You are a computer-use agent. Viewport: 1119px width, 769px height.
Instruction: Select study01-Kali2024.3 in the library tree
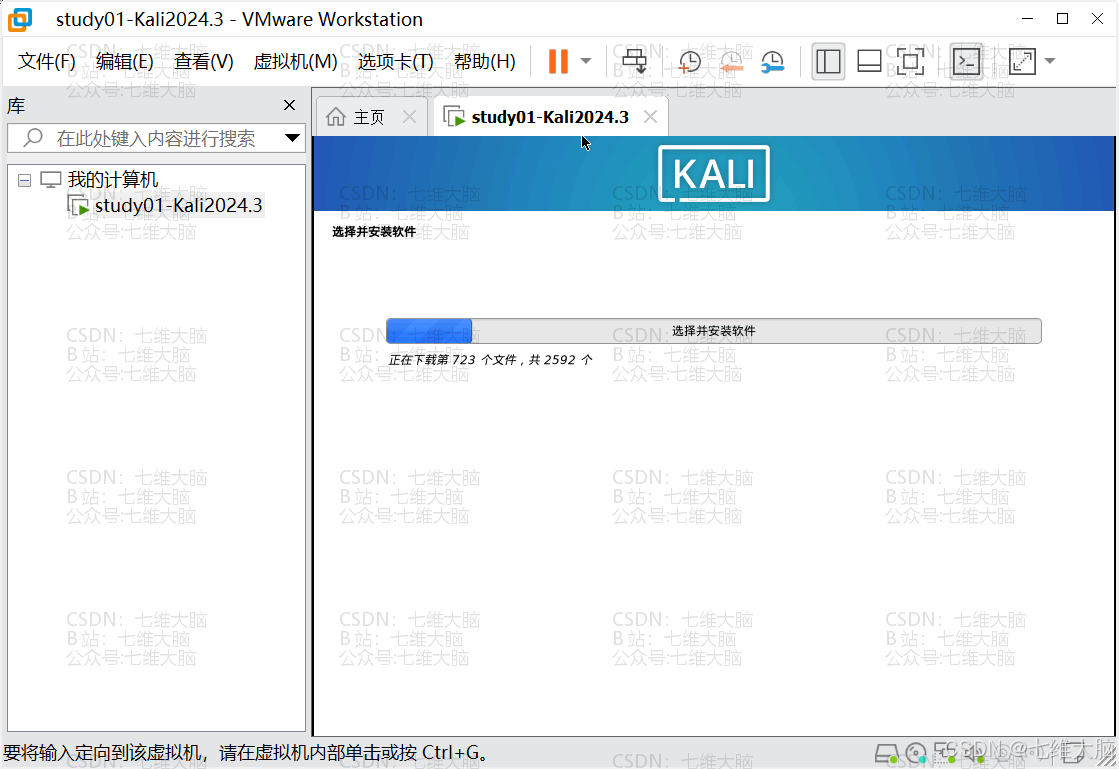click(178, 205)
